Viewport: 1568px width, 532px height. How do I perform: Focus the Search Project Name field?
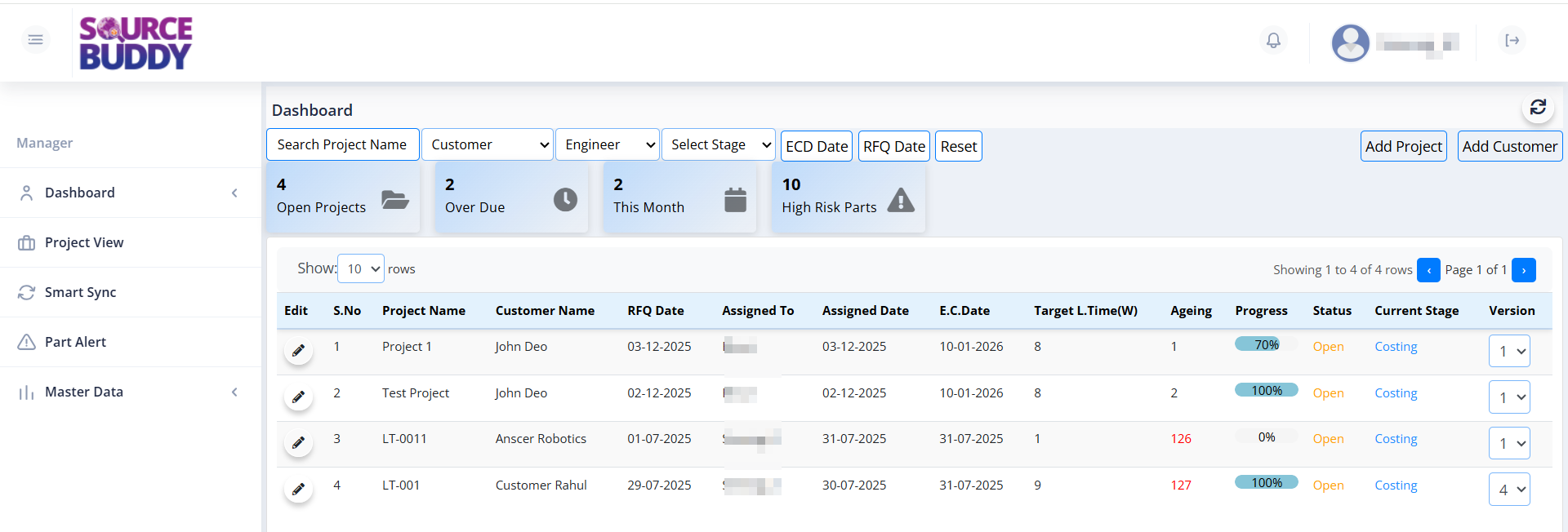342,144
